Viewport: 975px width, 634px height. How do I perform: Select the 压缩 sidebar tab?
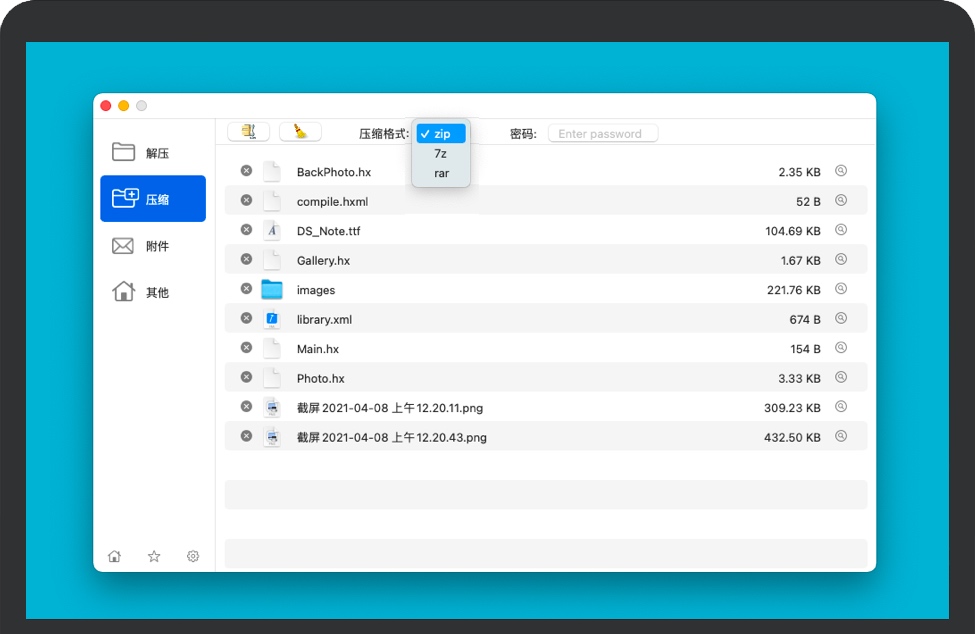point(153,199)
